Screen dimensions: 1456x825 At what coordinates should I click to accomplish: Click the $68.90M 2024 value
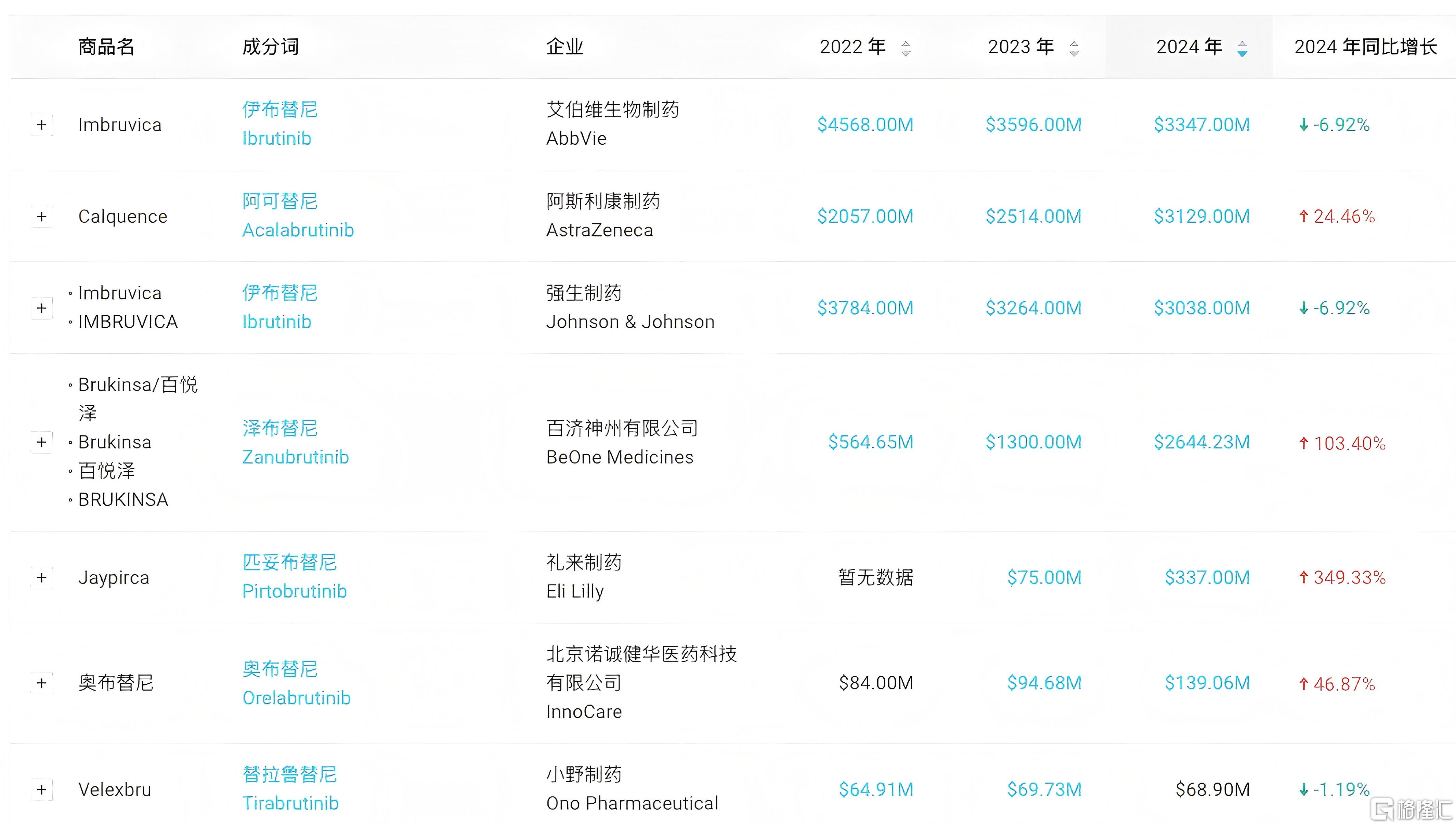1213,789
